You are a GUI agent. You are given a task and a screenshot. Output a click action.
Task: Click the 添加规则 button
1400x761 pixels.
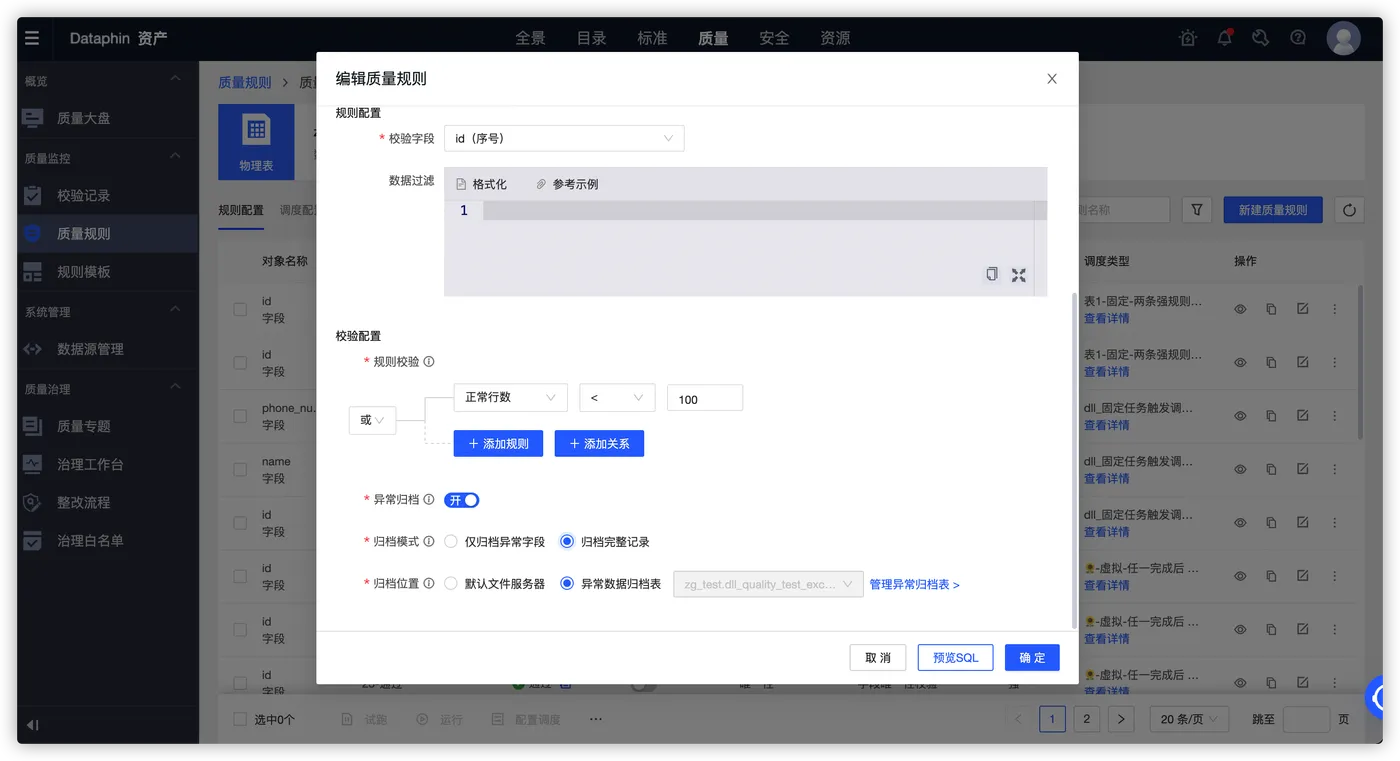pos(498,443)
